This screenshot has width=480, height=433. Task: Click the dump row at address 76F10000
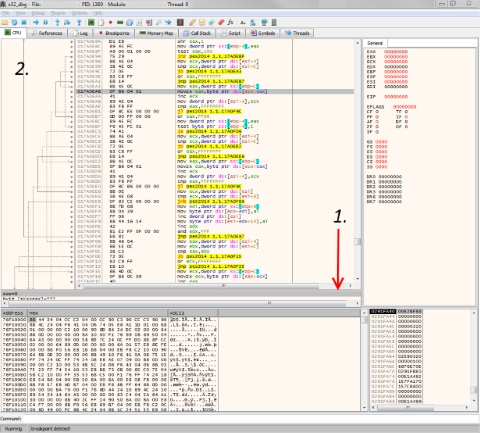pyautogui.click(x=110, y=319)
